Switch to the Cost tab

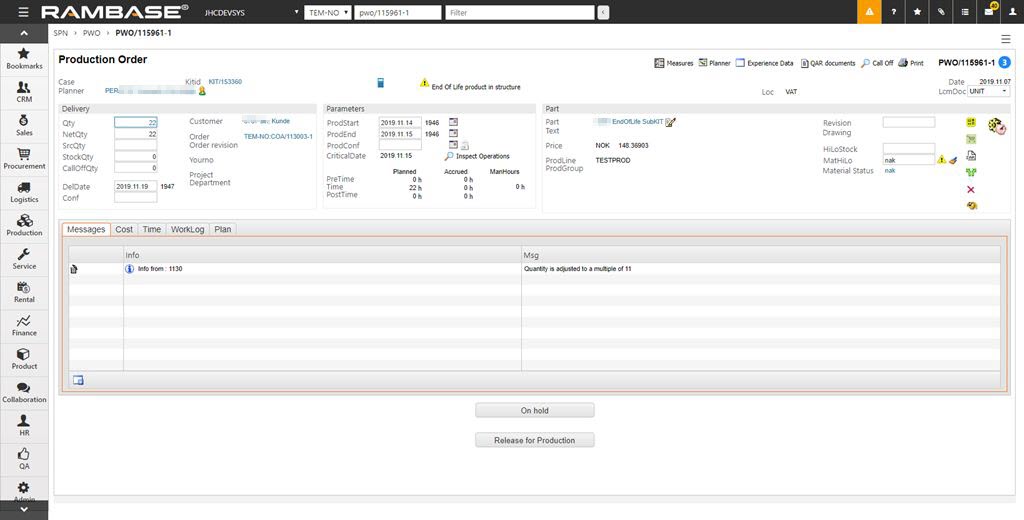click(124, 229)
